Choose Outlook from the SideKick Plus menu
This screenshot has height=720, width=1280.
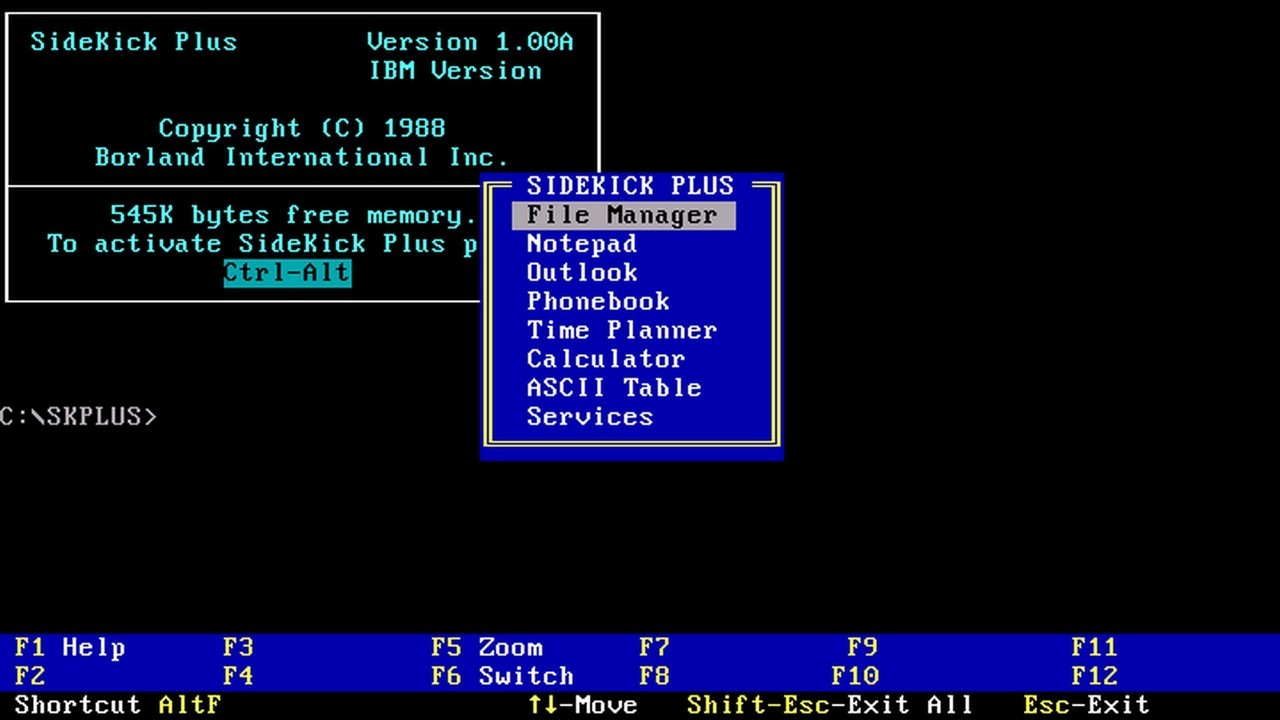(581, 273)
